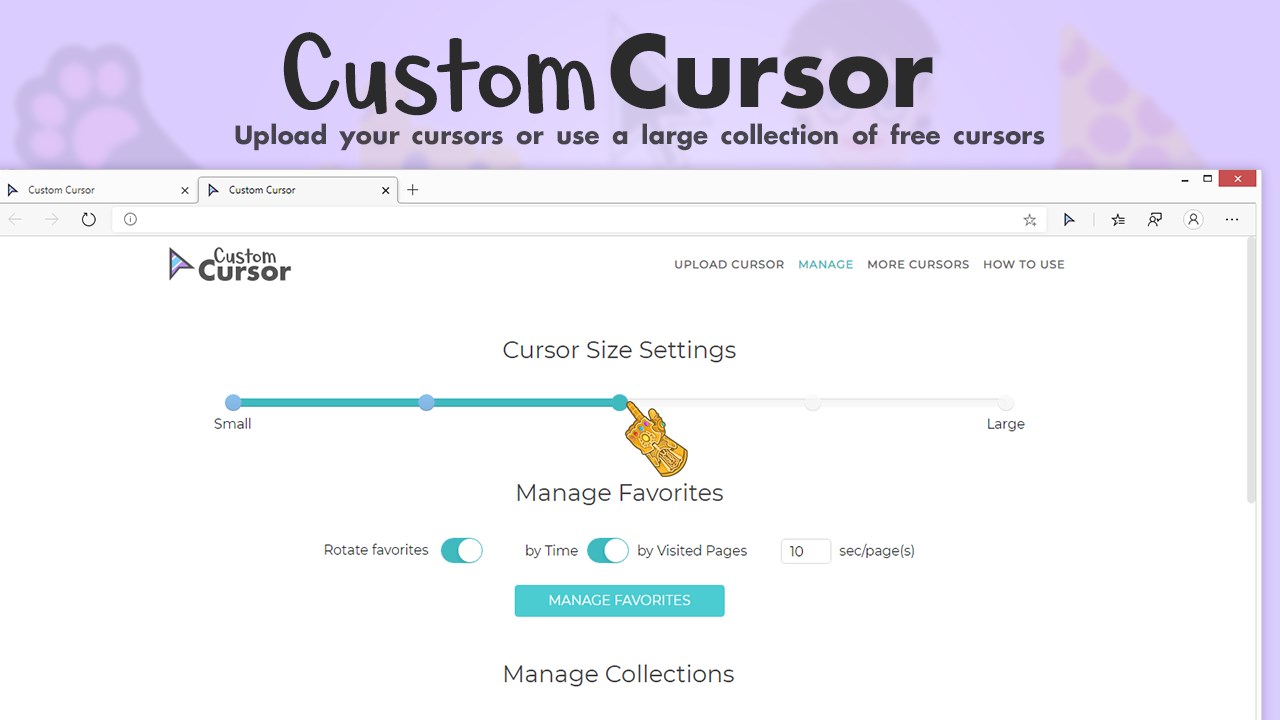This screenshot has height=720, width=1280.
Task: Click the "by Time" label
Action: [552, 551]
